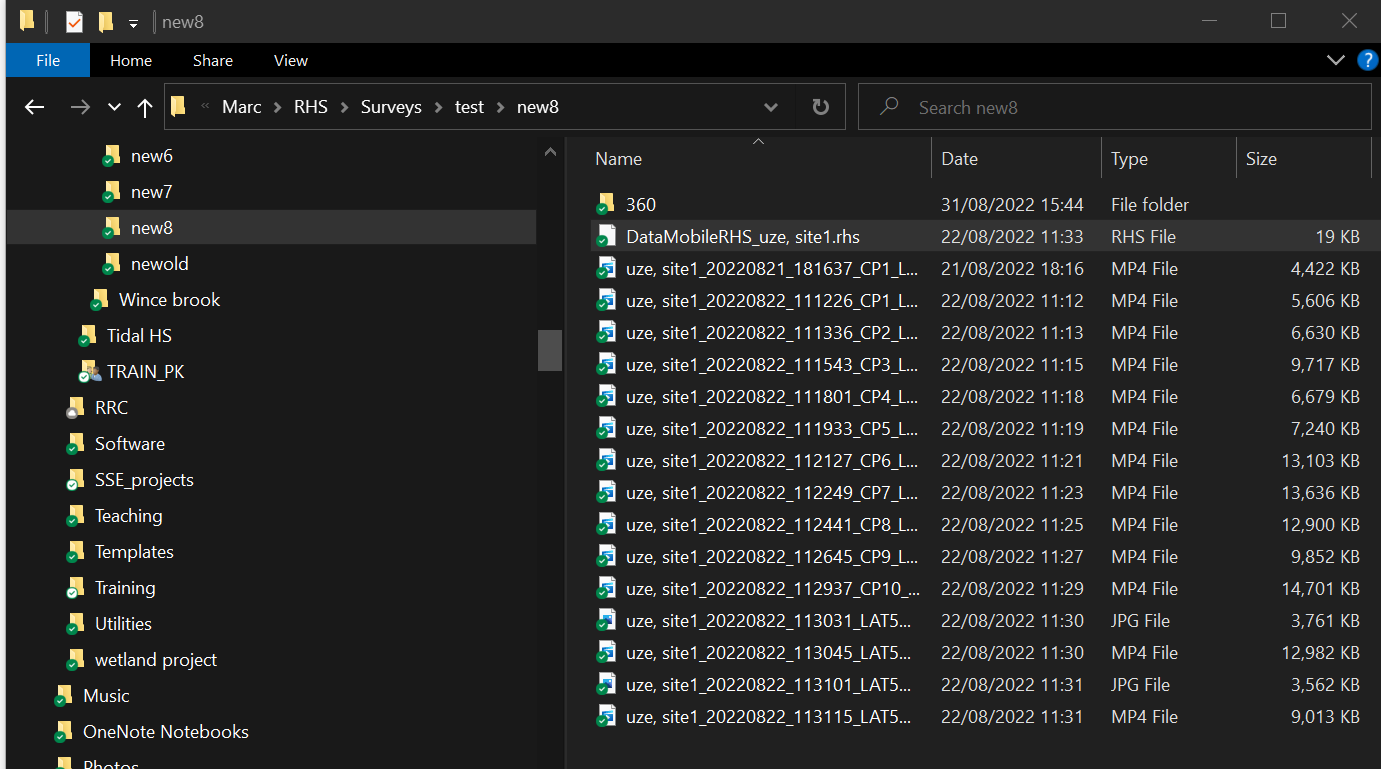The height and width of the screenshot is (769, 1381).
Task: Refresh the new8 folder view
Action: coord(821,107)
